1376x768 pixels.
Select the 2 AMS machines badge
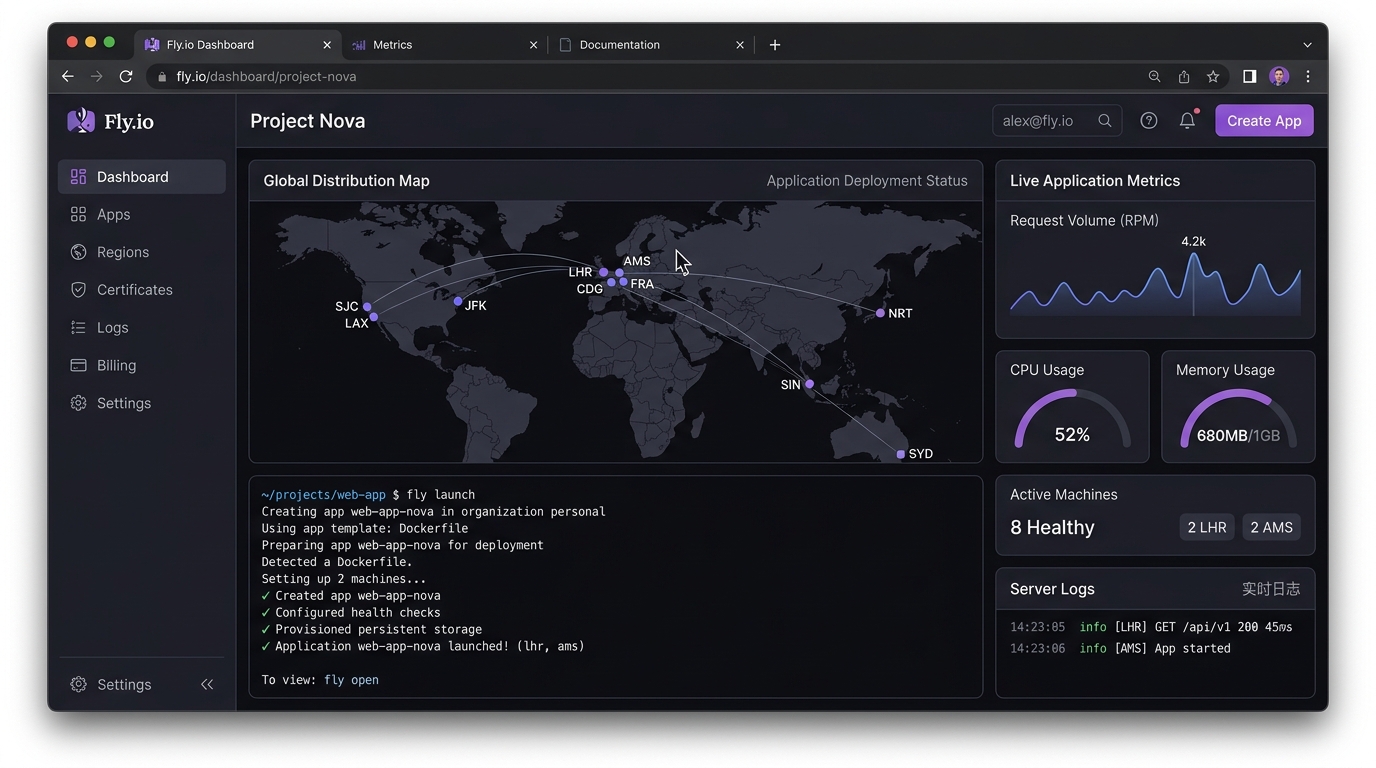1271,527
